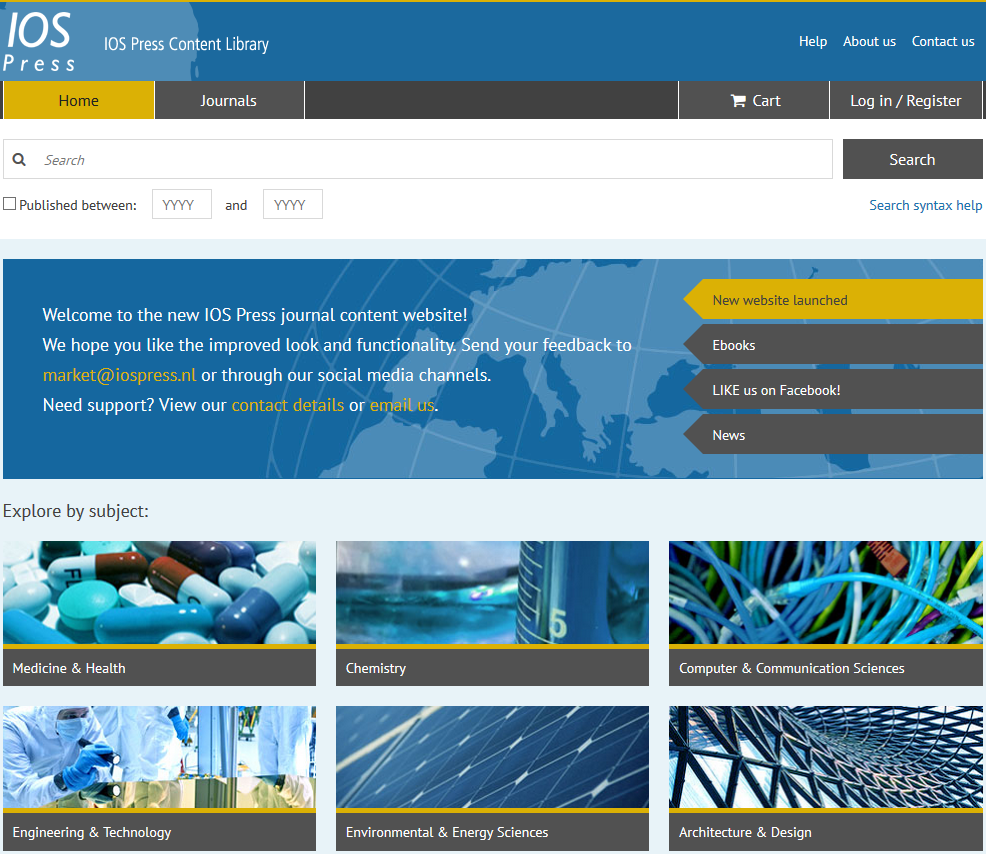Click the magnifier icon in search box
The image size is (986, 854).
coord(19,160)
